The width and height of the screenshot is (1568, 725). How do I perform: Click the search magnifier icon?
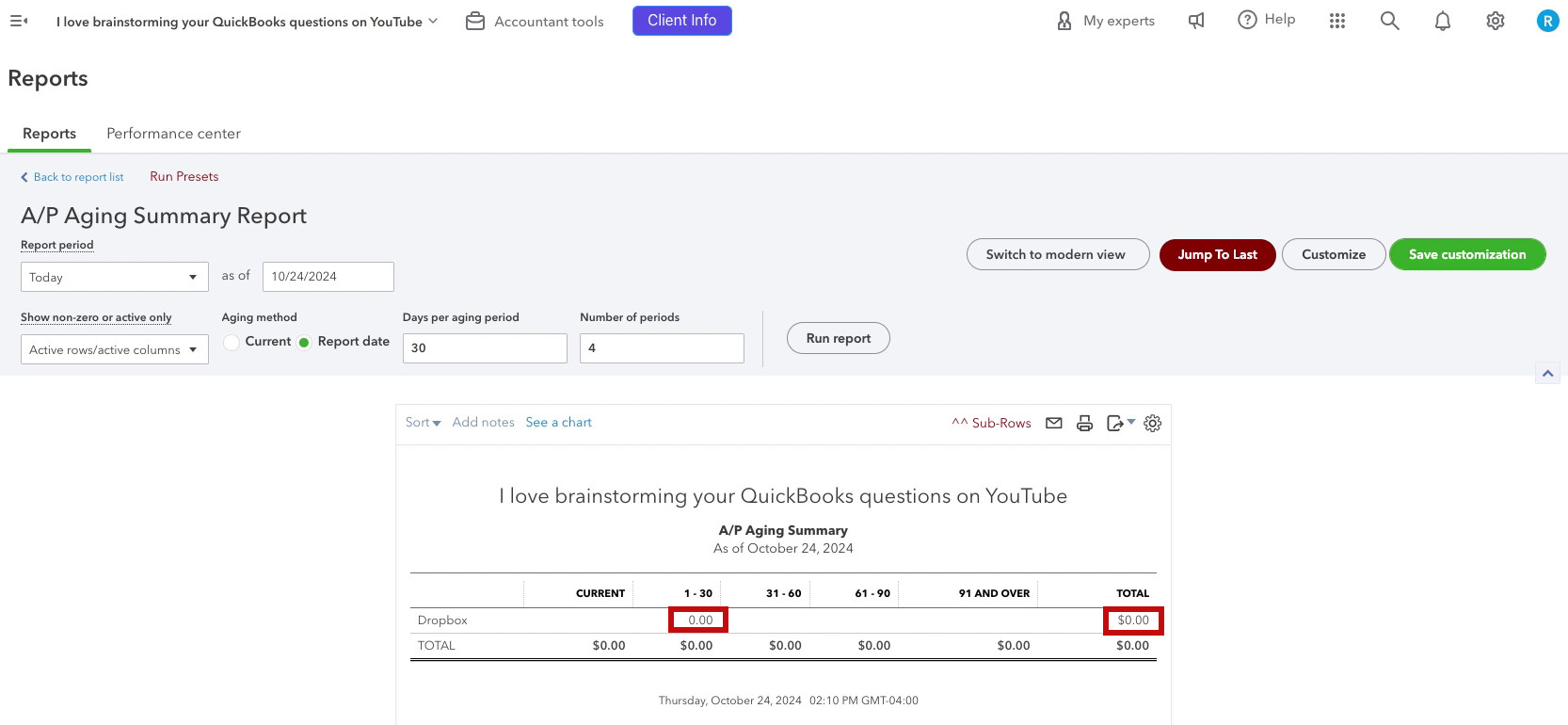click(x=1390, y=21)
